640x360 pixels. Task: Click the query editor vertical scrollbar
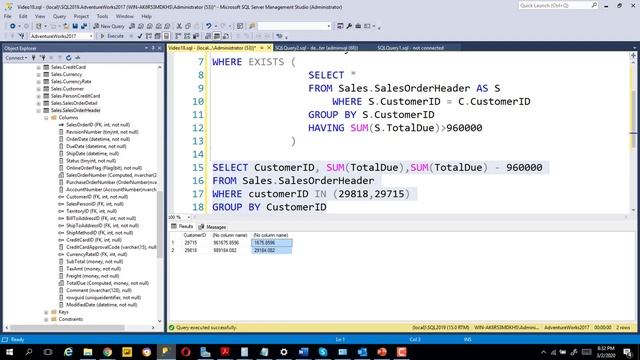[633, 118]
